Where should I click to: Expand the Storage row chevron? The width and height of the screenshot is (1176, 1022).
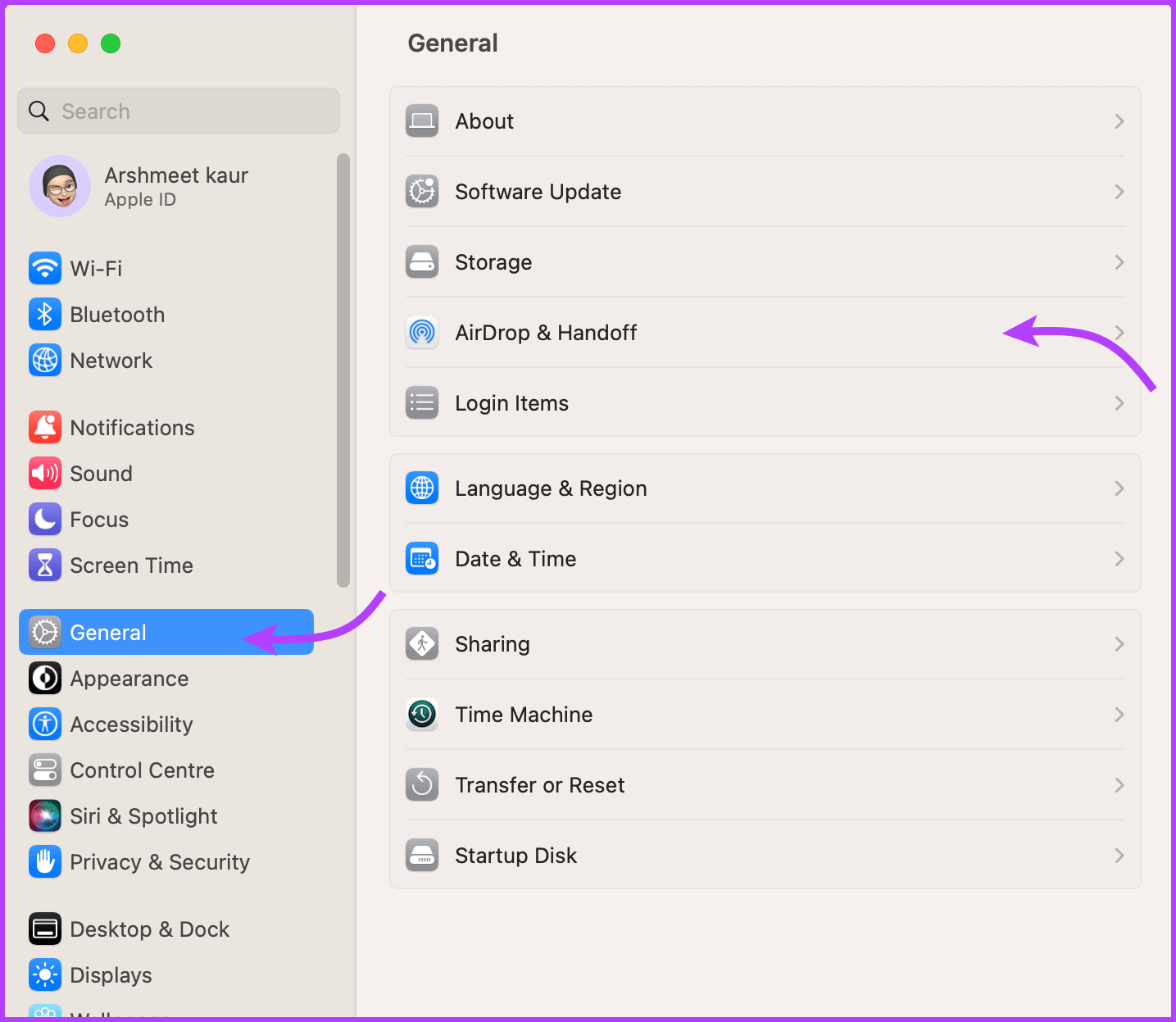tap(1119, 262)
